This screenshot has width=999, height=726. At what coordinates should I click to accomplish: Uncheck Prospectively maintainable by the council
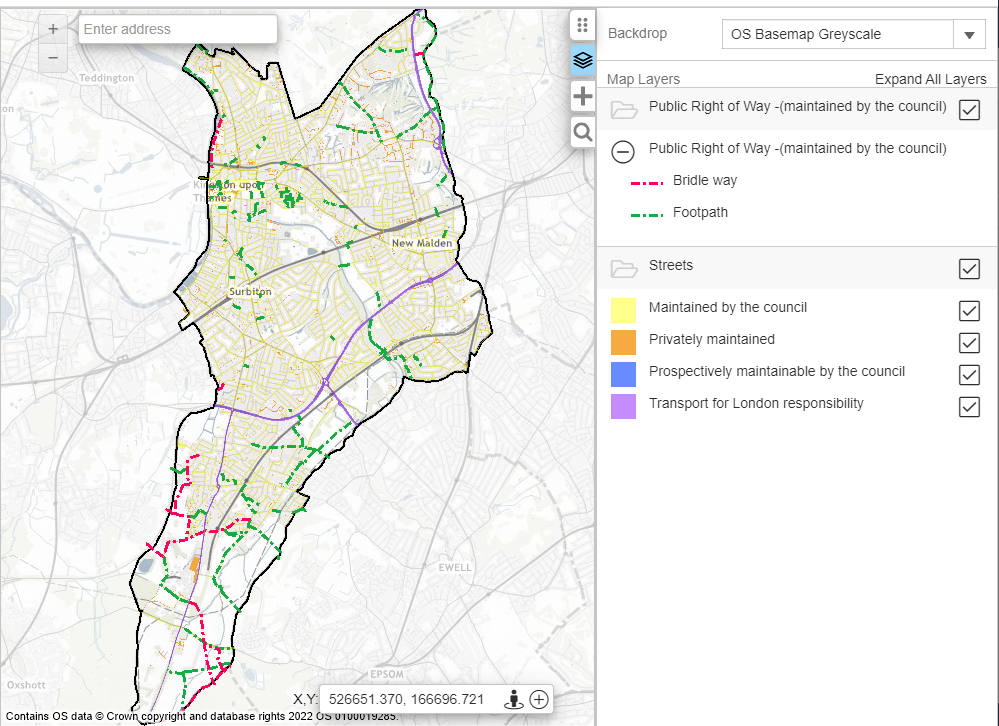coord(969,374)
